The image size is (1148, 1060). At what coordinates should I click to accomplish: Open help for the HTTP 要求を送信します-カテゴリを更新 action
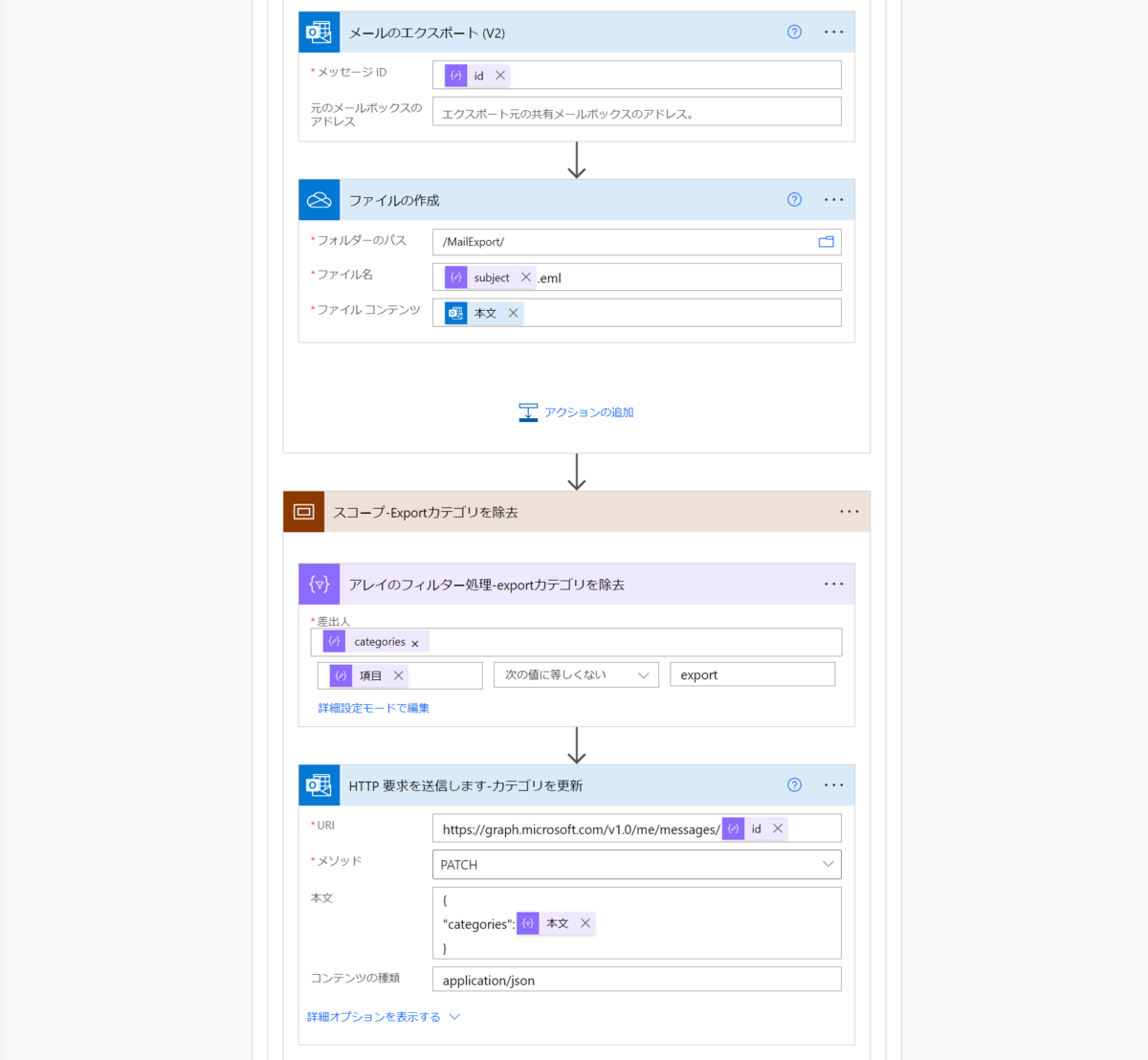coord(794,784)
